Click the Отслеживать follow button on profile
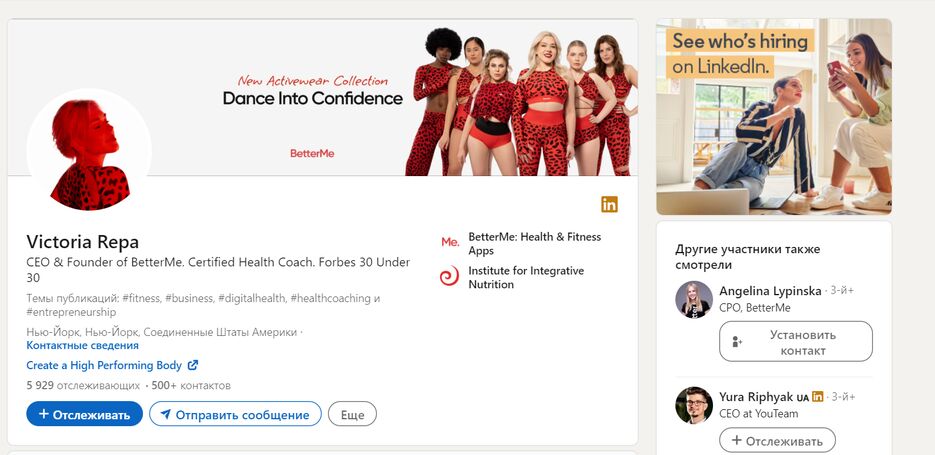The width and height of the screenshot is (935, 455). point(85,414)
